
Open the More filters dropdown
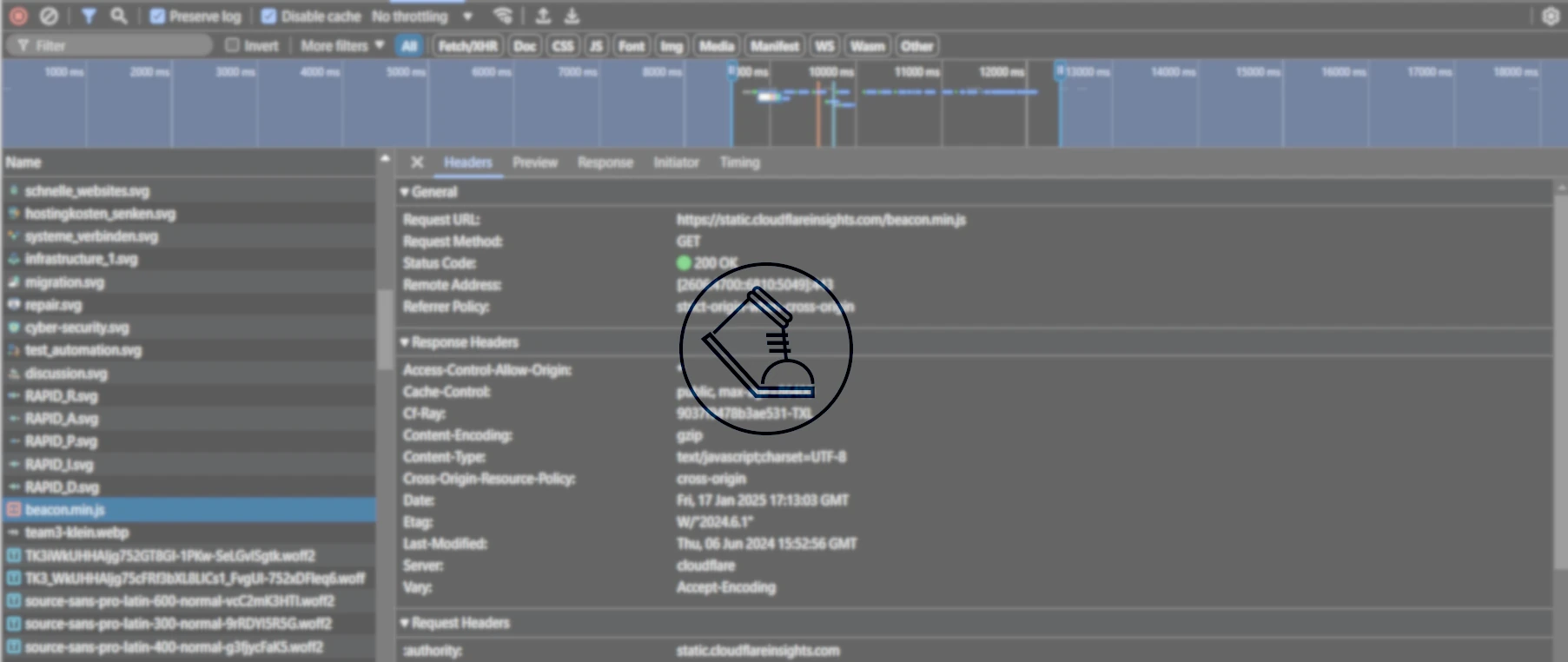[x=342, y=45]
